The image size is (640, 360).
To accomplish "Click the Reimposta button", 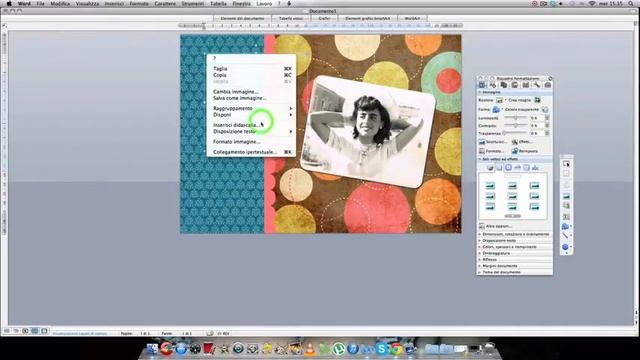I will click(525, 151).
